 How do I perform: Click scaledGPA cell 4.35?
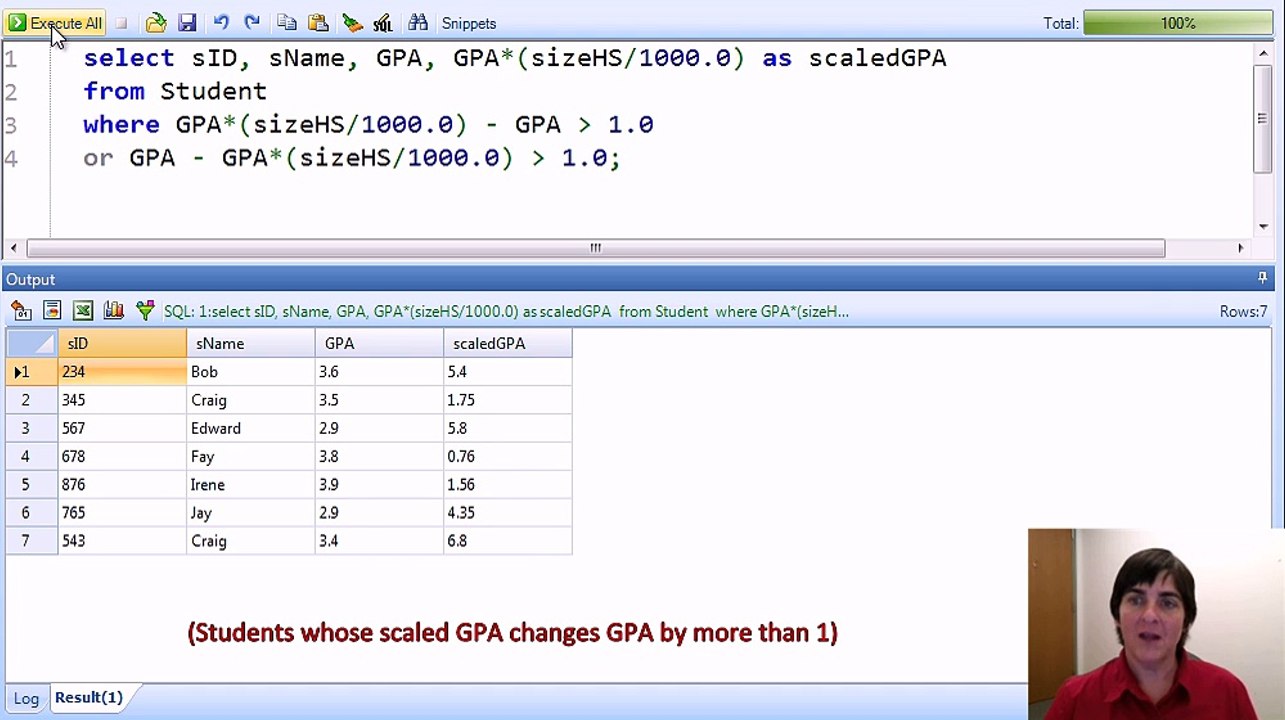point(508,513)
